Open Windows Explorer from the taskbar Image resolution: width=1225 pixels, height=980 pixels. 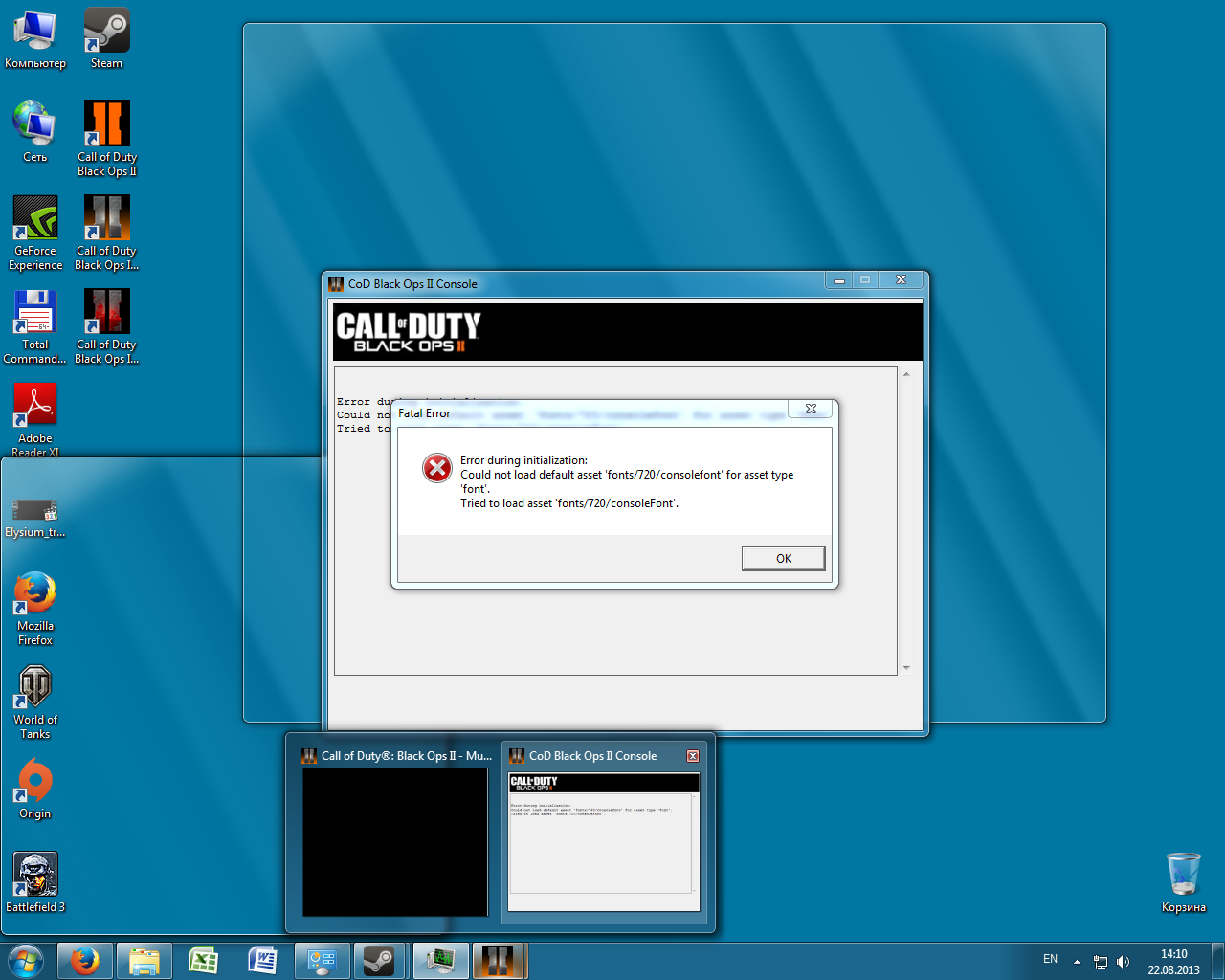tap(145, 961)
